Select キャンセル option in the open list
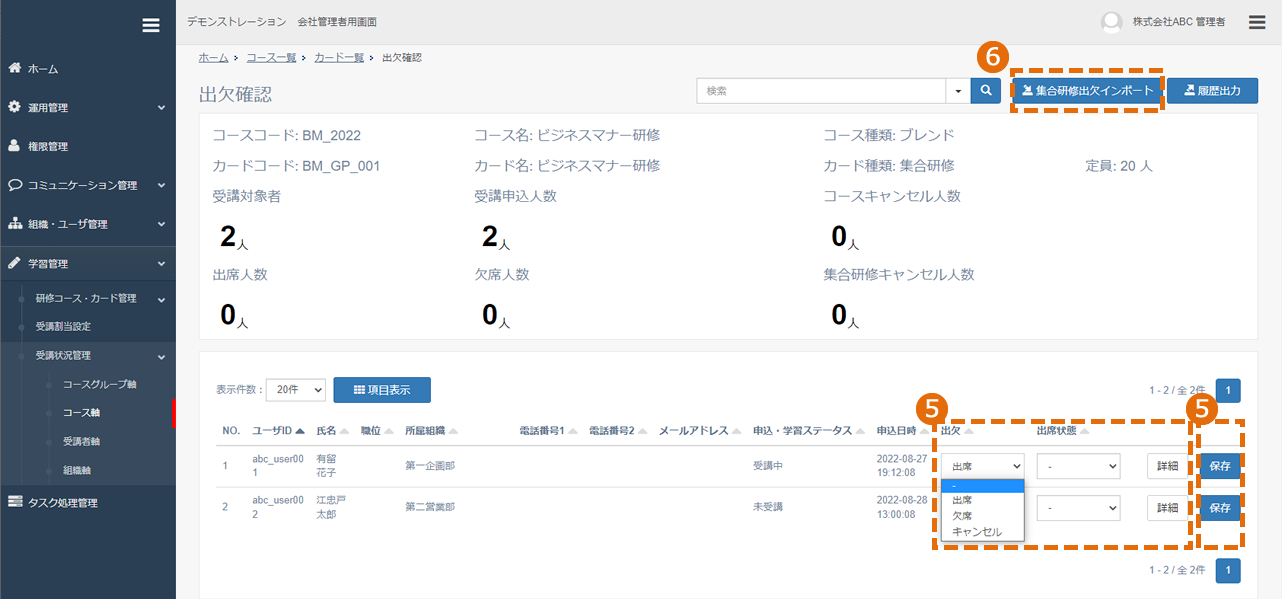The image size is (1282, 599). [x=983, y=532]
